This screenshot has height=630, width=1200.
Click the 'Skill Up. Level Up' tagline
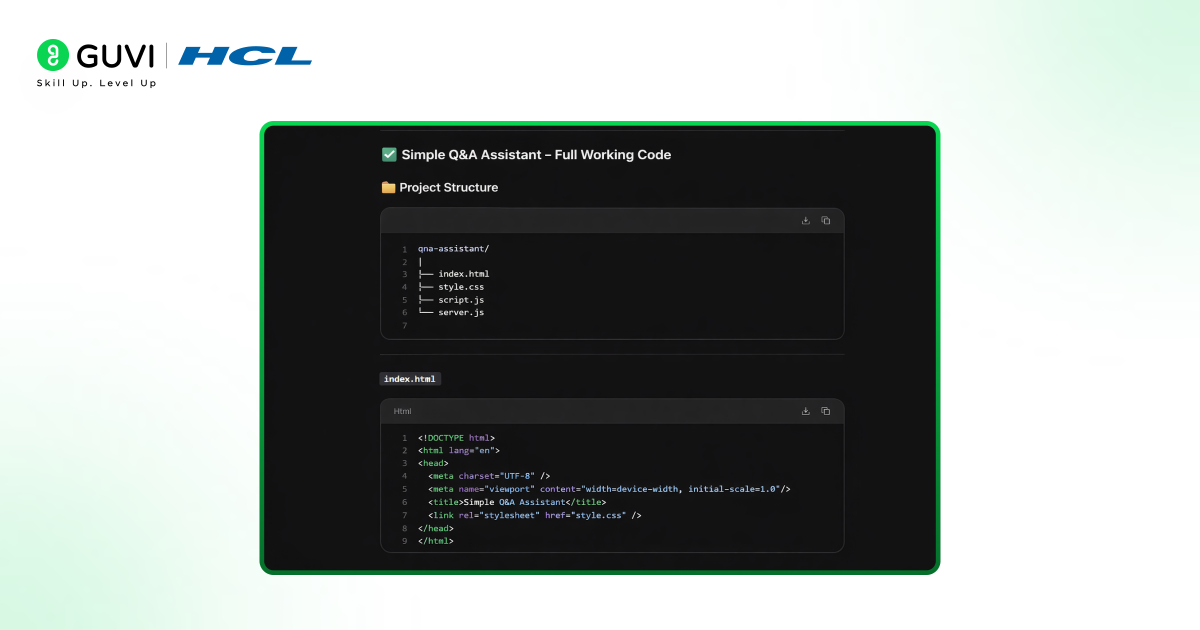[x=97, y=83]
